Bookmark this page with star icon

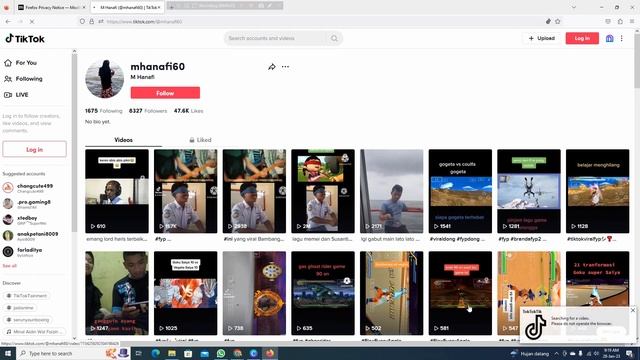click(558, 21)
